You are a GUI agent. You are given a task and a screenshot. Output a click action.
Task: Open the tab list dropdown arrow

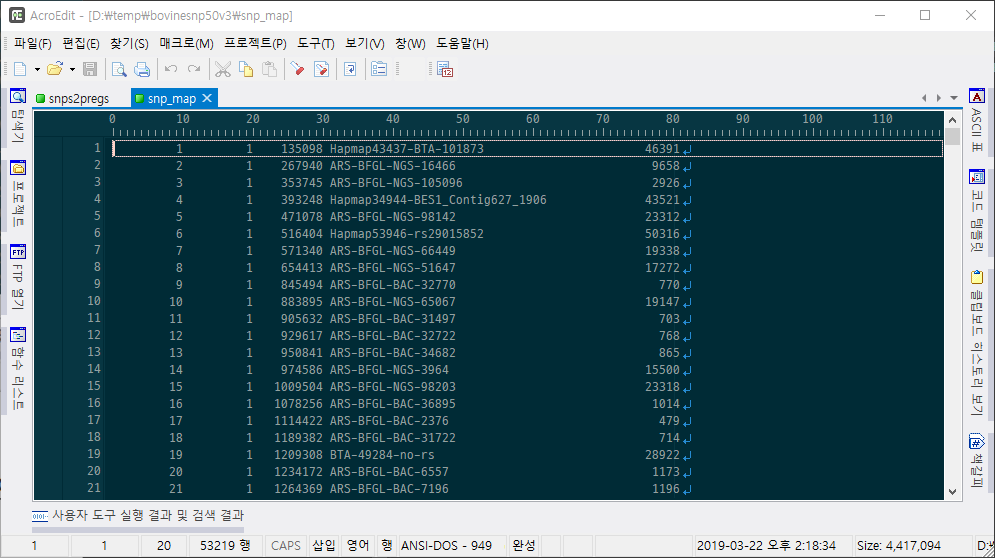point(954,98)
